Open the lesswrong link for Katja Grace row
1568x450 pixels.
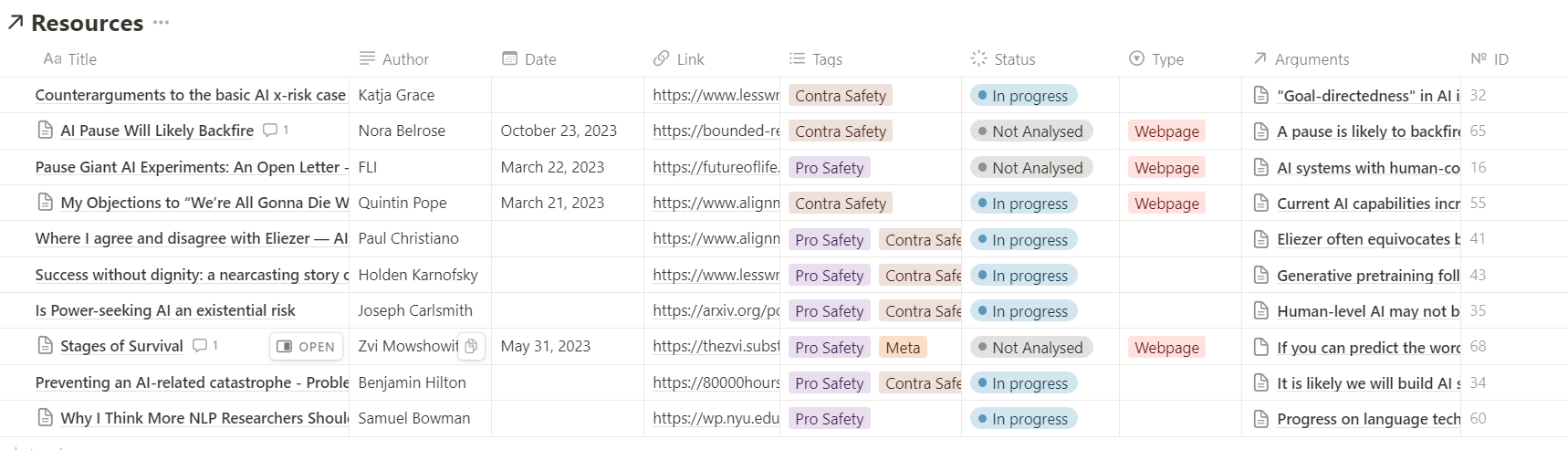716,95
